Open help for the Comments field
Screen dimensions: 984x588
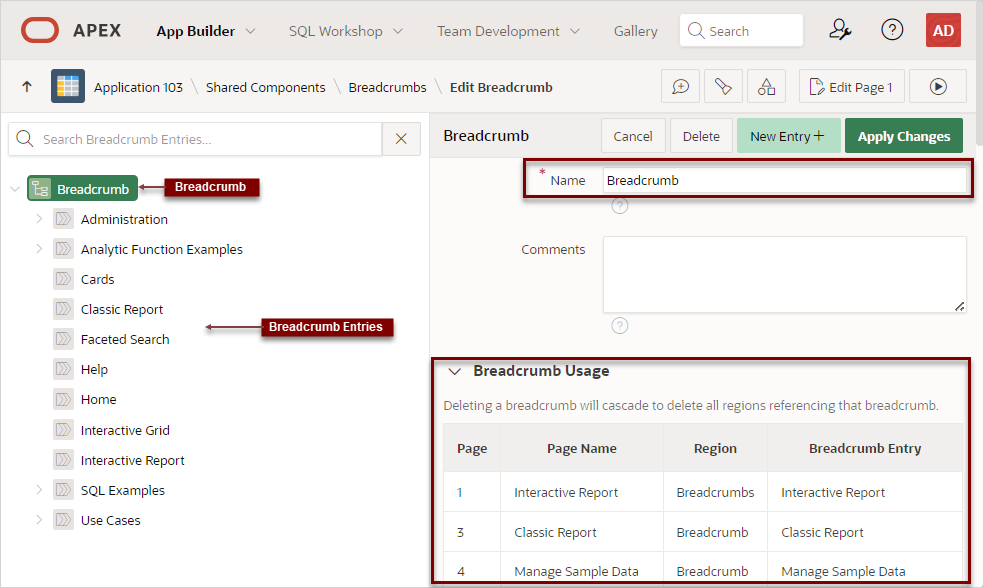click(x=619, y=326)
